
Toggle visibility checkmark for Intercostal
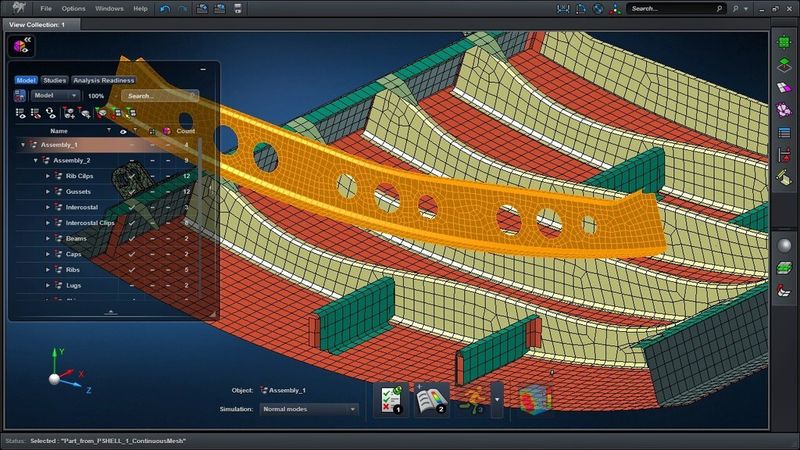point(132,208)
